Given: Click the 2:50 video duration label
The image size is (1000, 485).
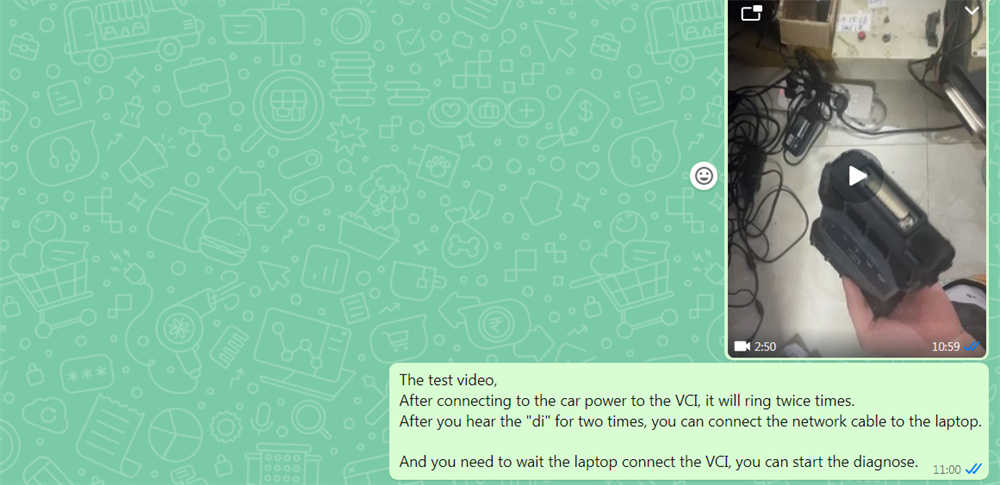Looking at the screenshot, I should pos(765,347).
